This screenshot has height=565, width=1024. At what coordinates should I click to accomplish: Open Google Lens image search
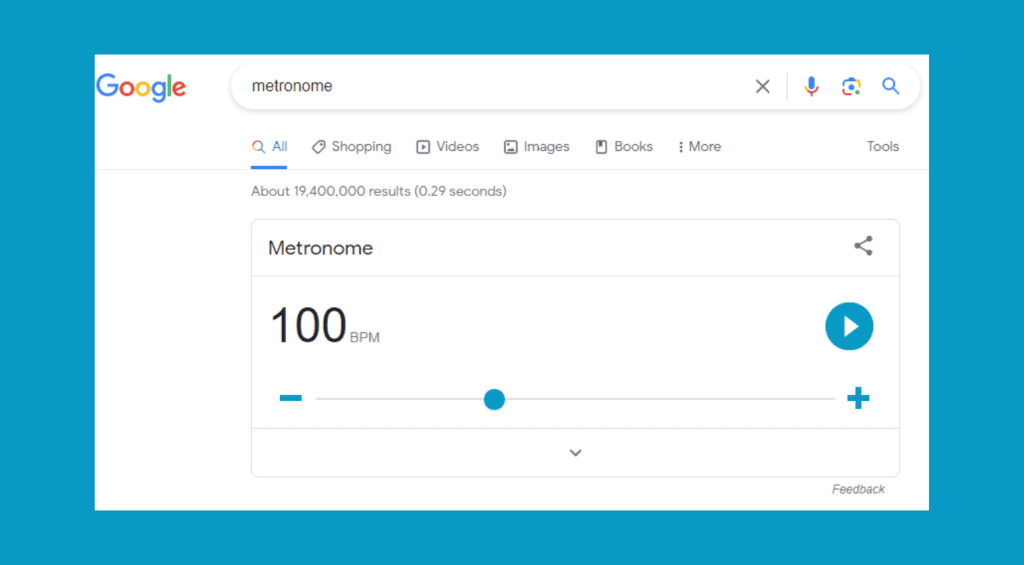[851, 87]
